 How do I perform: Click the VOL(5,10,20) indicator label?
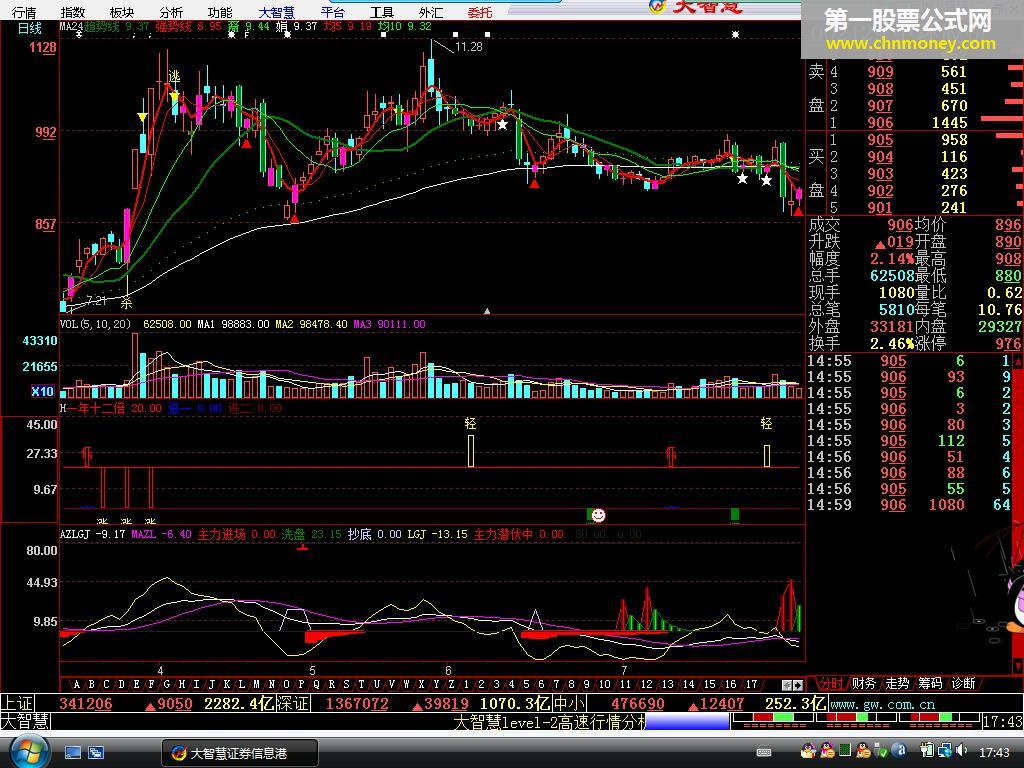[95, 324]
